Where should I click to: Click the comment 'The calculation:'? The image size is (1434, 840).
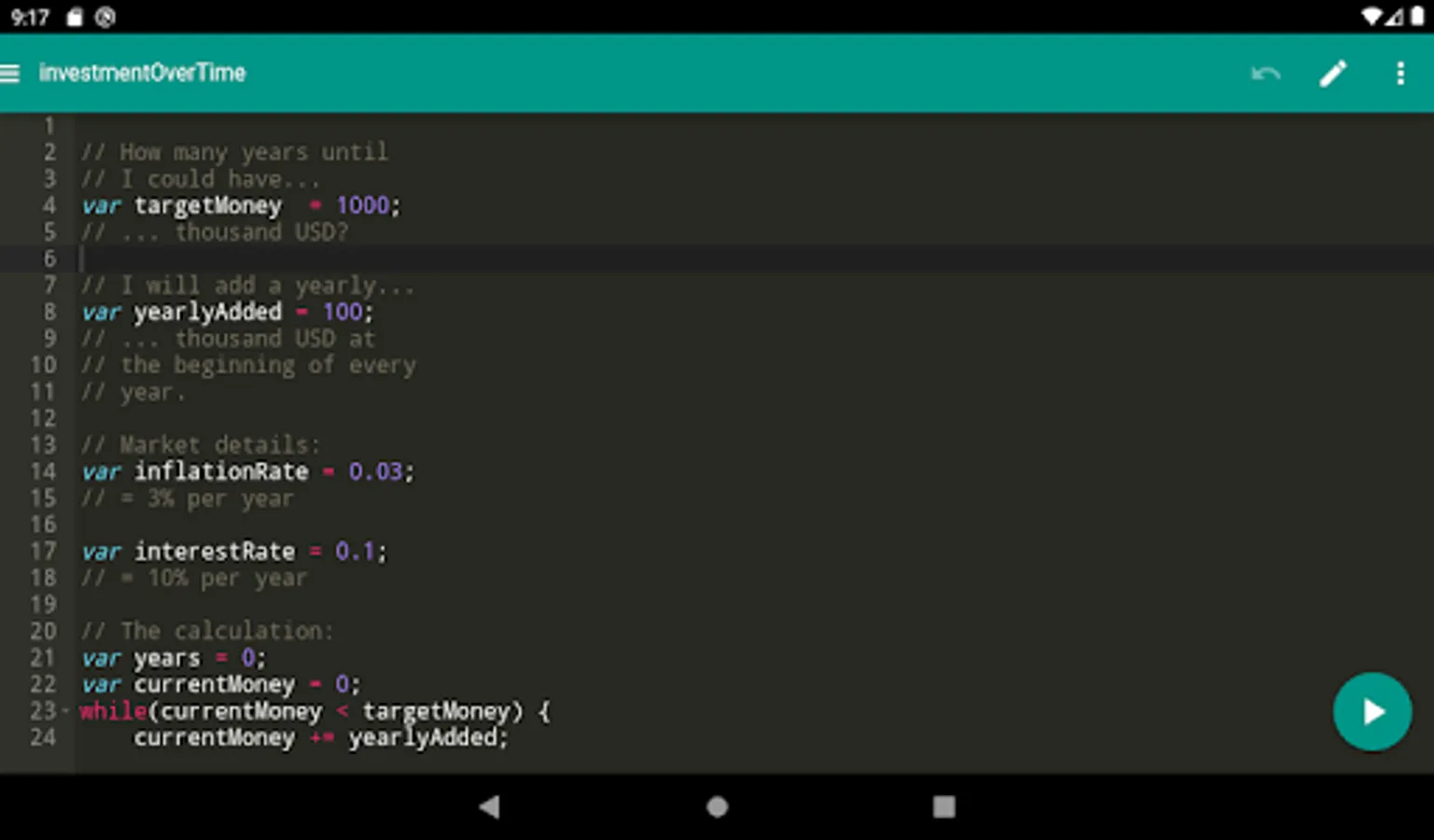[207, 631]
